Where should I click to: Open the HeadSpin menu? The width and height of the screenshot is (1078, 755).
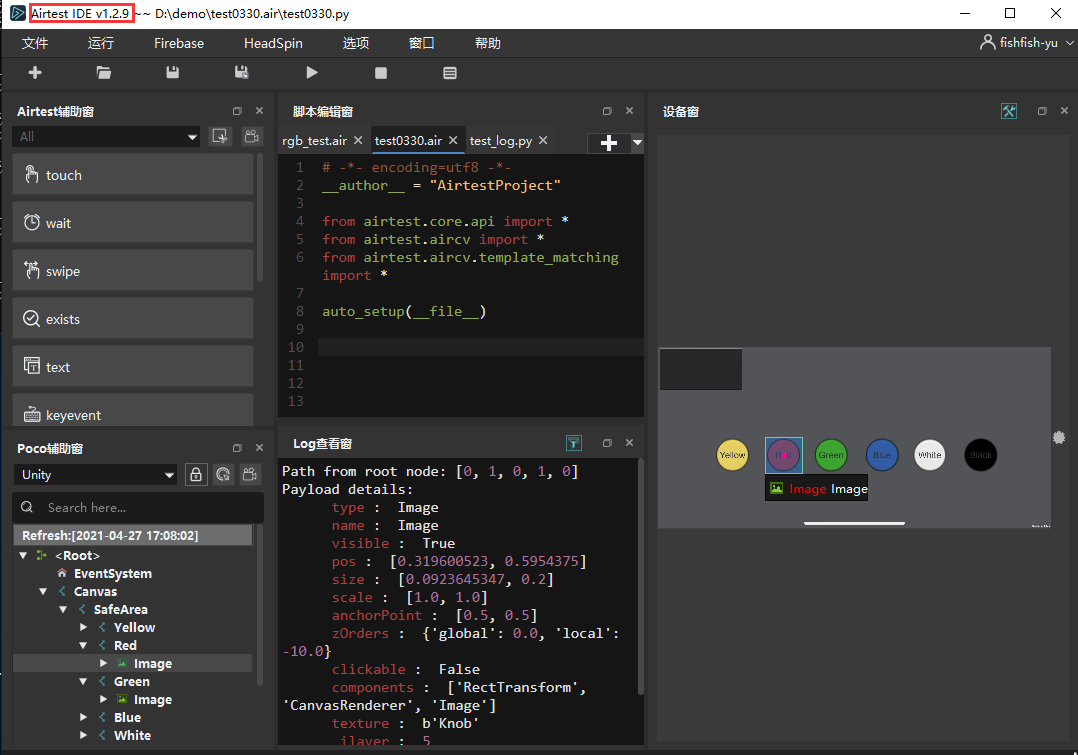tap(273, 43)
